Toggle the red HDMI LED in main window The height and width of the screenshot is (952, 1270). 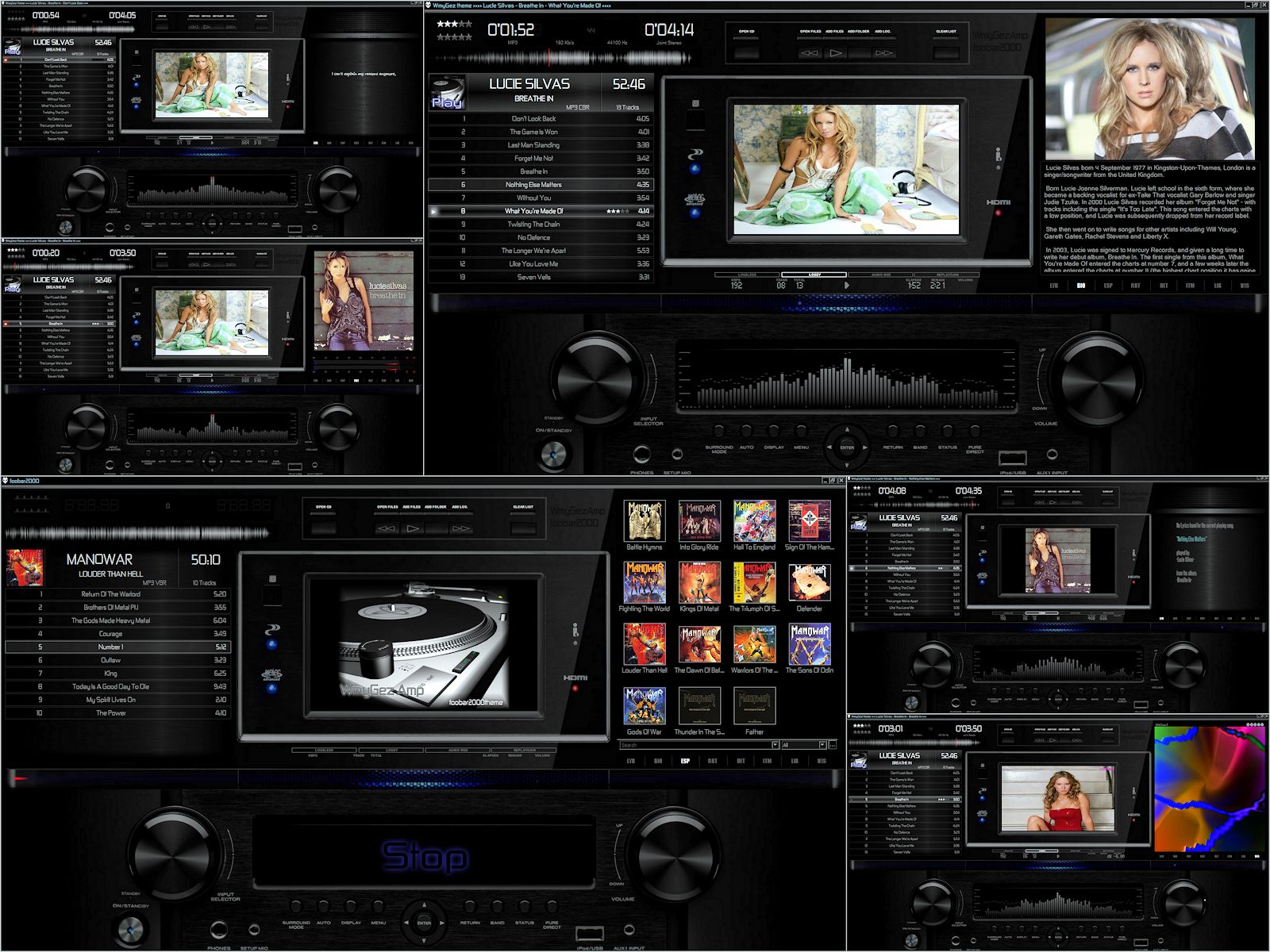999,213
